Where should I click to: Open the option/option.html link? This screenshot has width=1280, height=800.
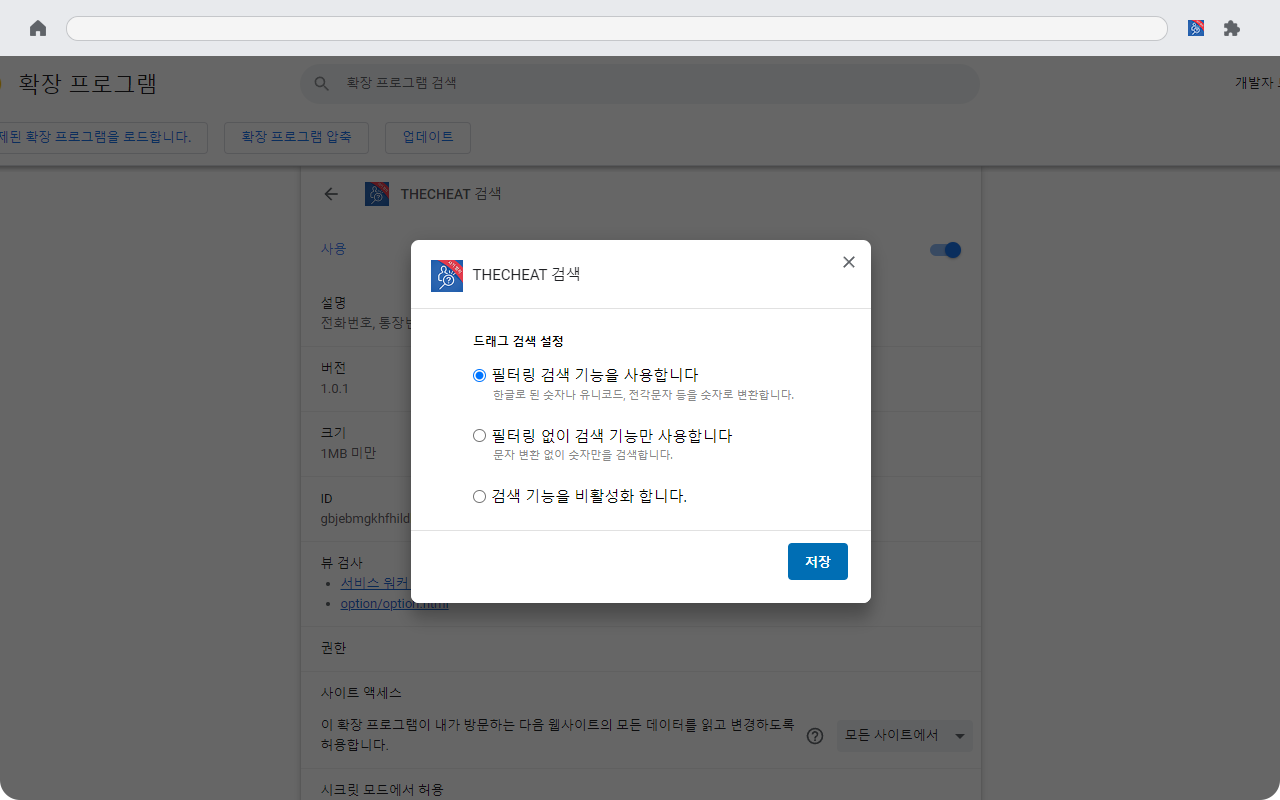(x=394, y=604)
